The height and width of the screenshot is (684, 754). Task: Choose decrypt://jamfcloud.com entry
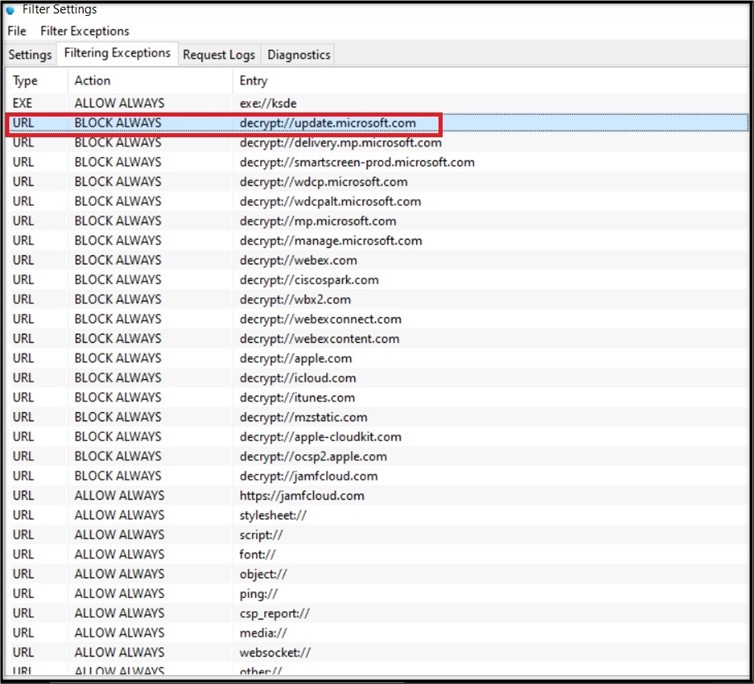[x=309, y=476]
